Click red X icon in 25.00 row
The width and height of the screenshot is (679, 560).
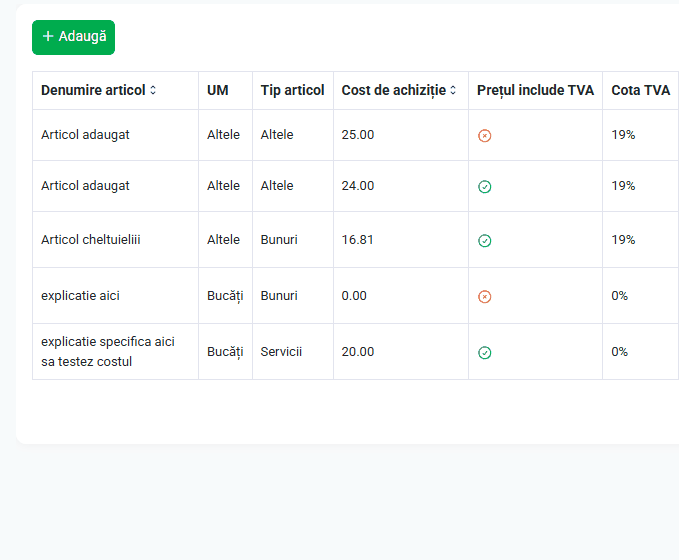[x=485, y=136]
